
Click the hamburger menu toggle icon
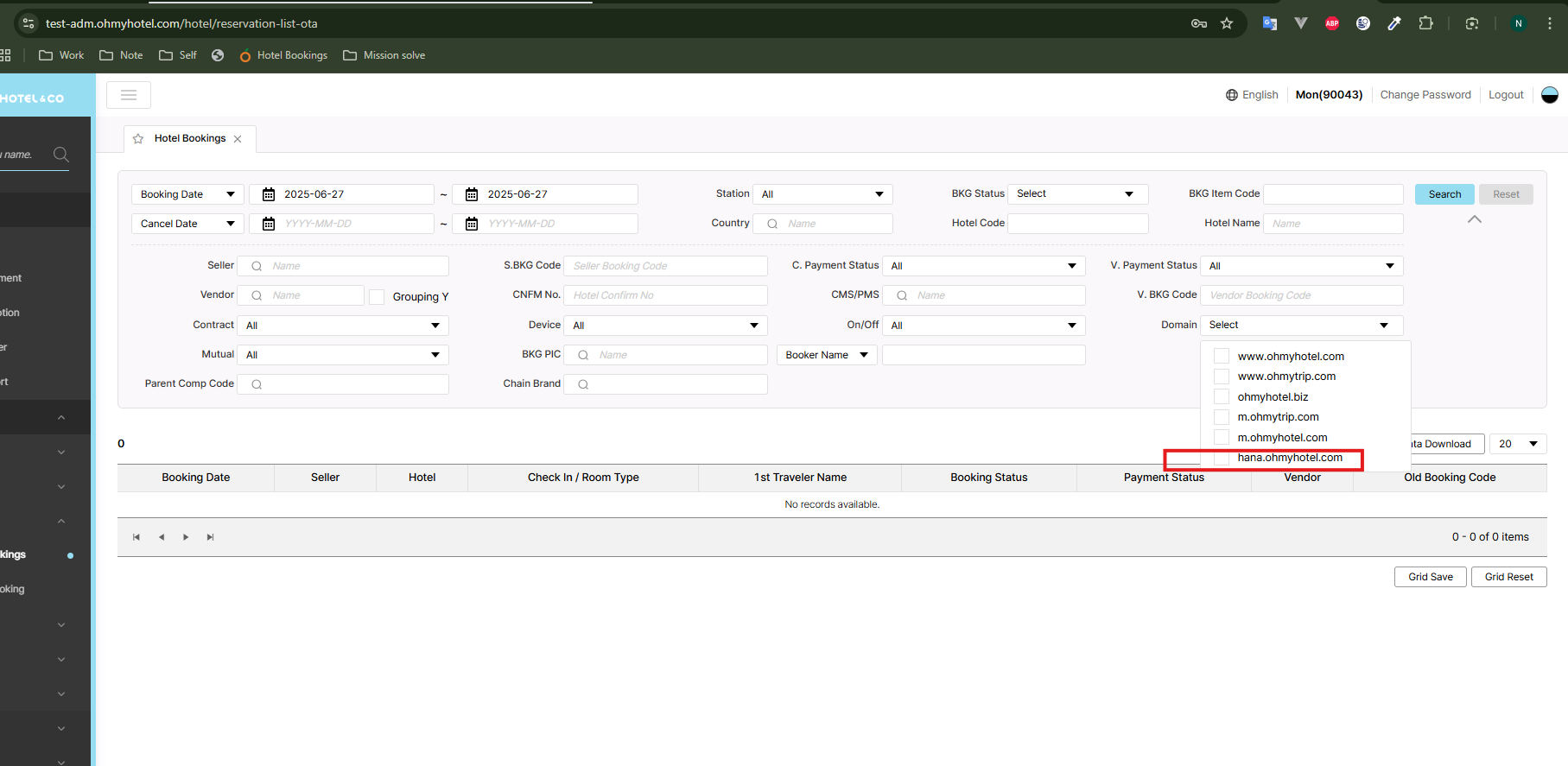(129, 95)
